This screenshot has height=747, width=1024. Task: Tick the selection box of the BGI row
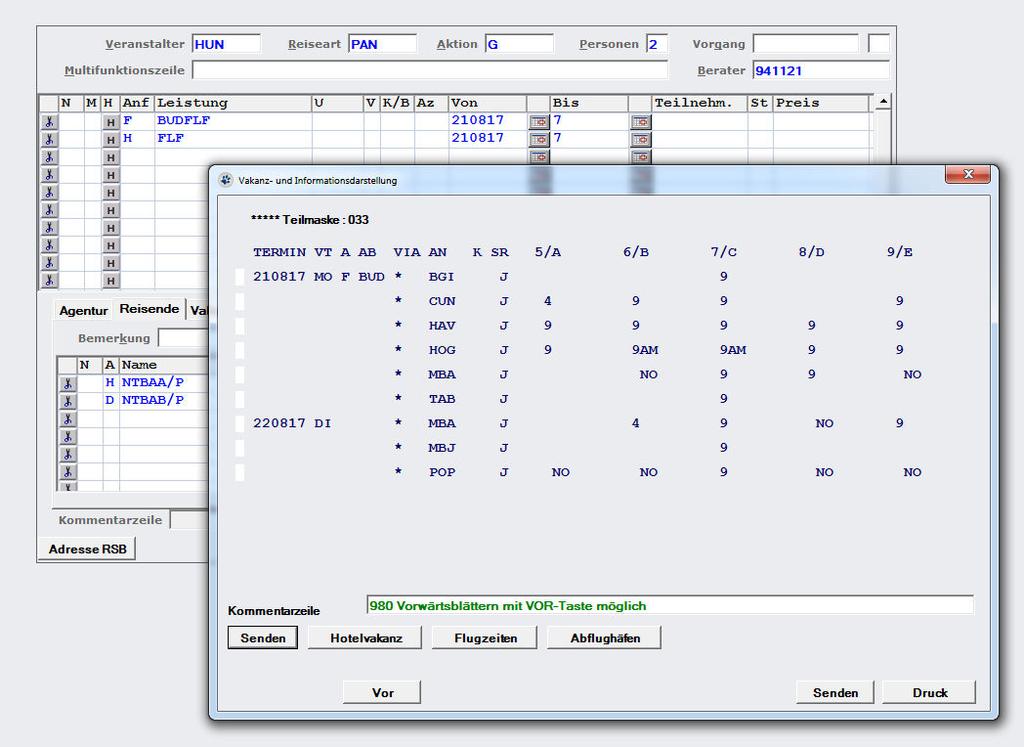click(x=240, y=277)
